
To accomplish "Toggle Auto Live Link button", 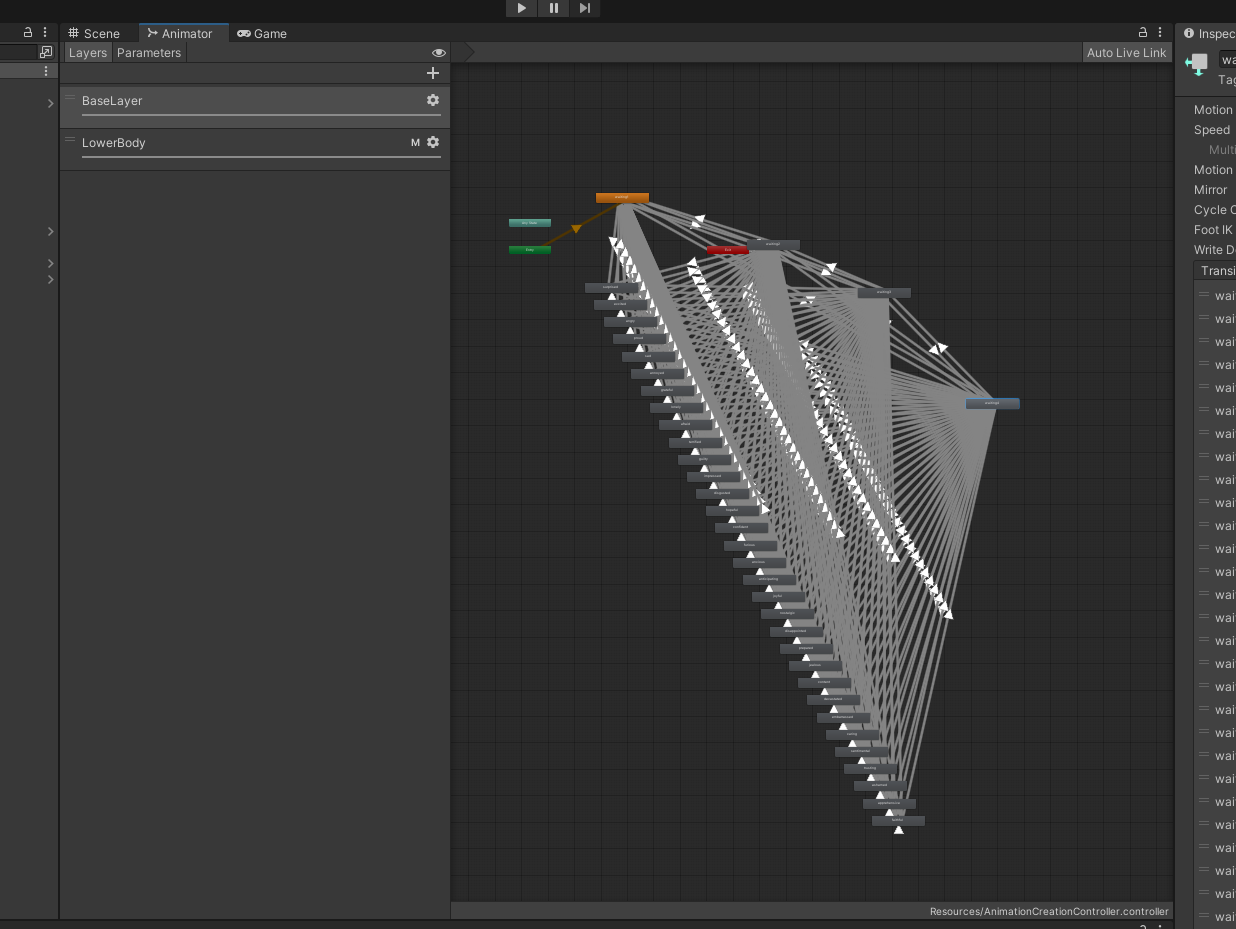I will 1127,53.
